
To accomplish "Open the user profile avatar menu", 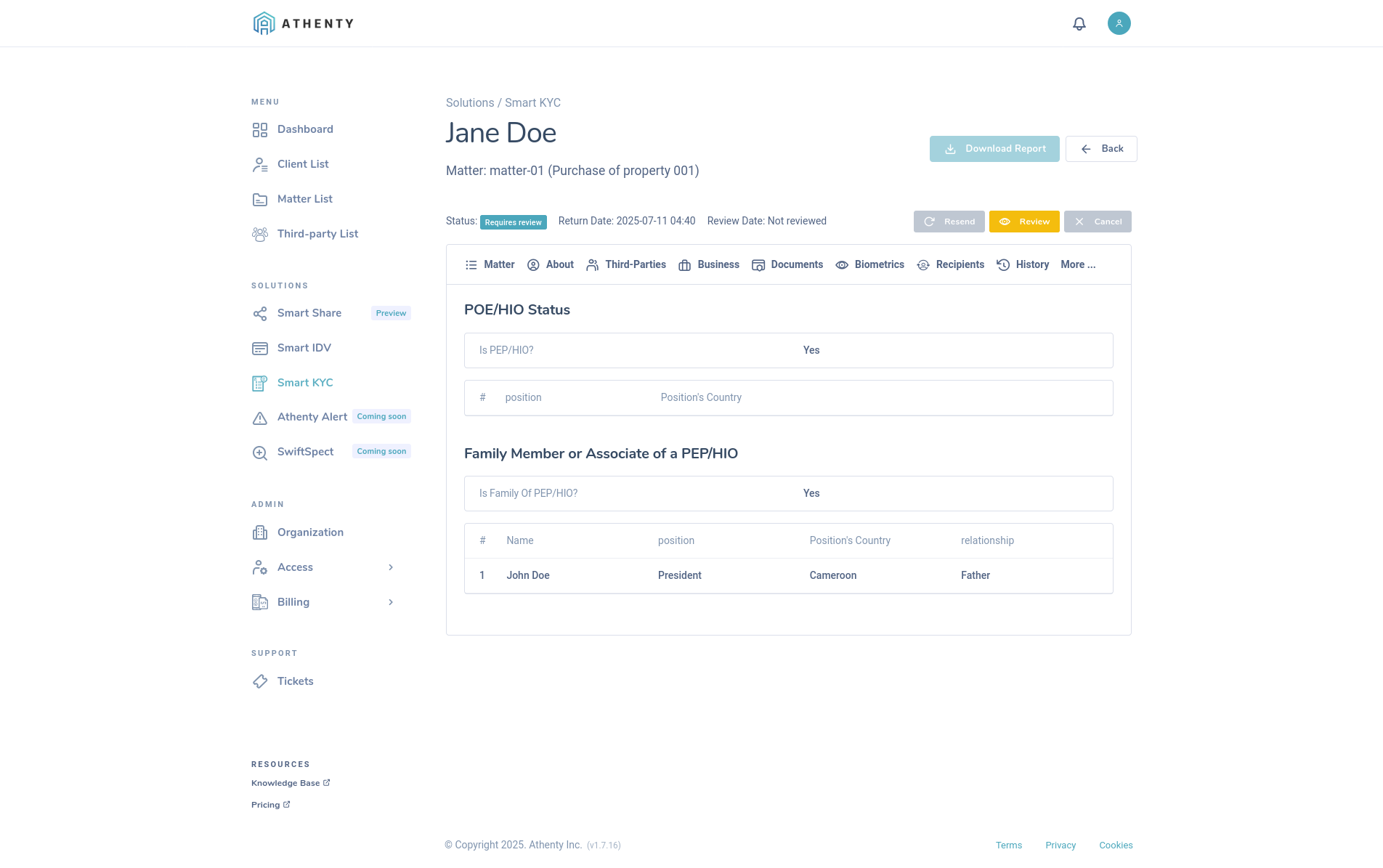I will pos(1119,23).
